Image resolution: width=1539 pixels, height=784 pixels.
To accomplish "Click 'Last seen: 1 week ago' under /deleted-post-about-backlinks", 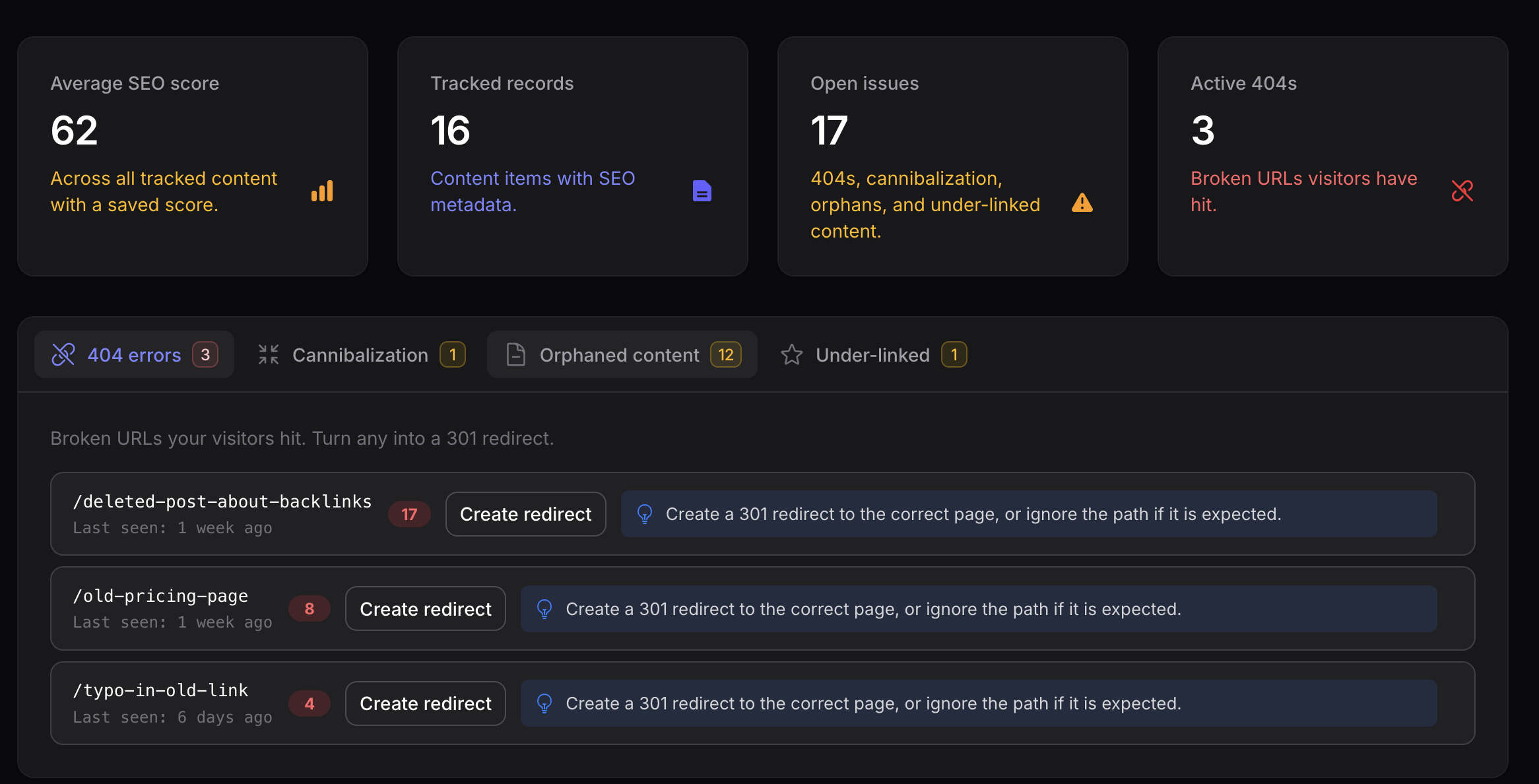I will [172, 528].
